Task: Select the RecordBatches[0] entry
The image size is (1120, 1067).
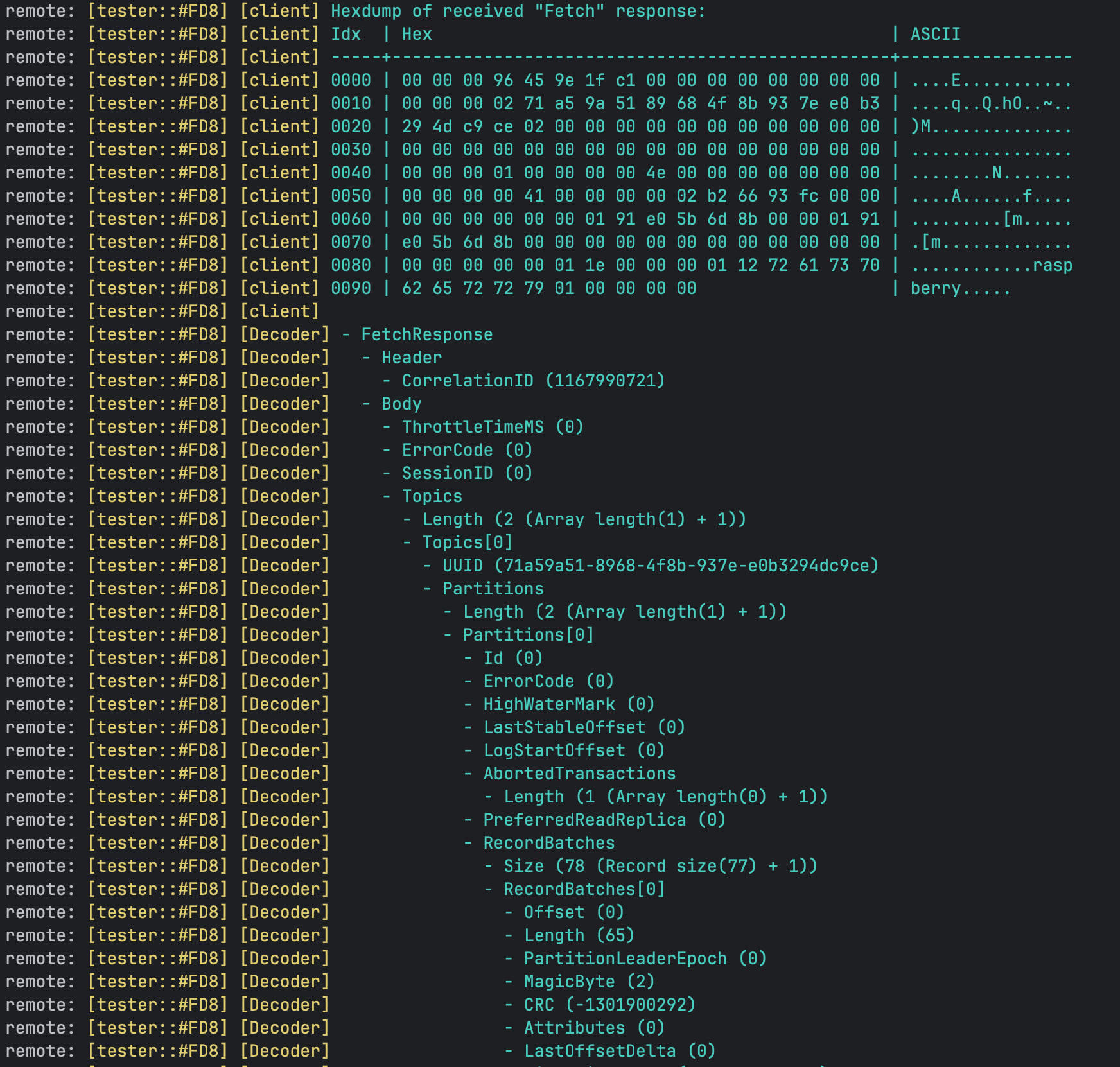Action: pos(584,890)
